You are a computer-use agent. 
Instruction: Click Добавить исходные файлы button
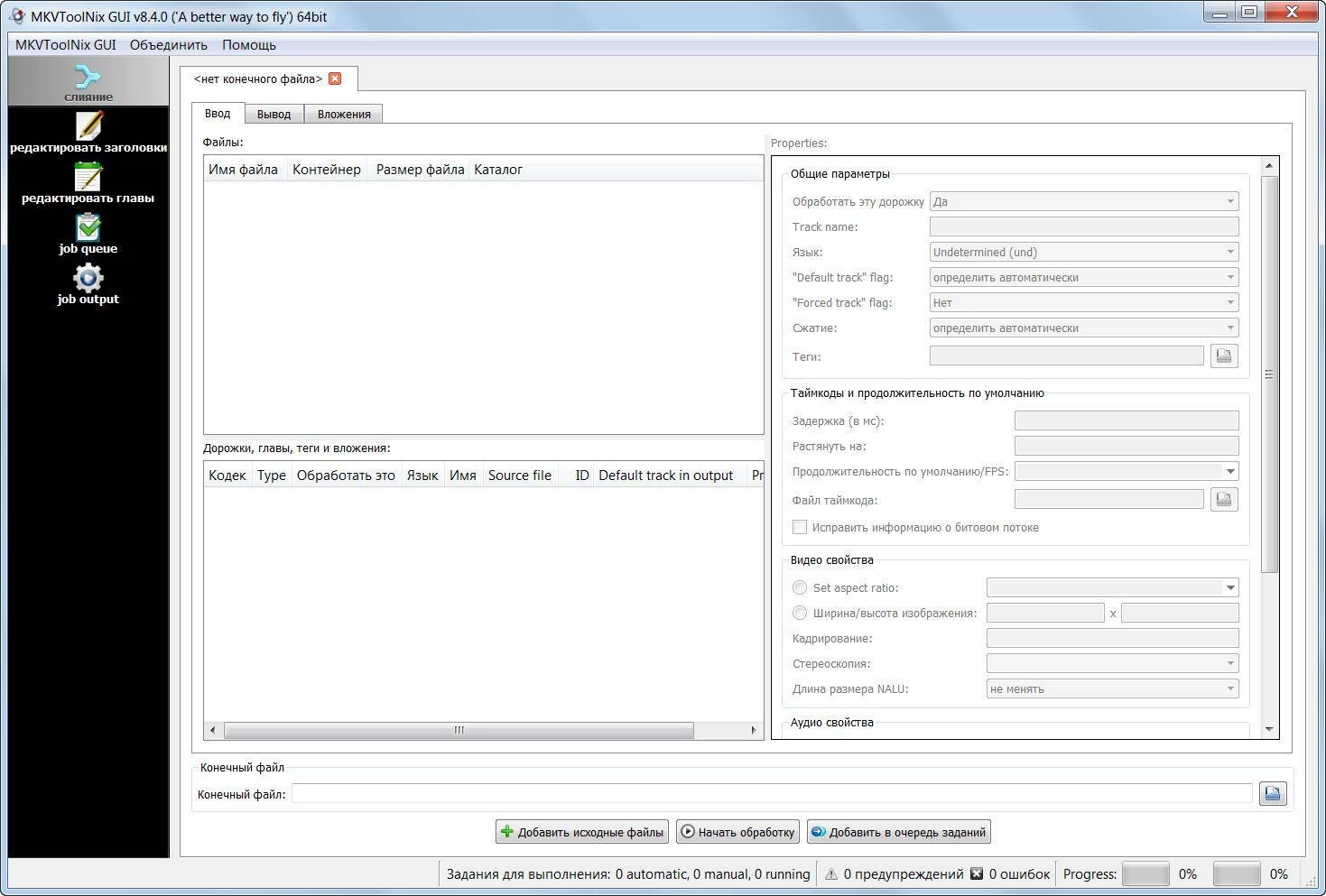[581, 832]
